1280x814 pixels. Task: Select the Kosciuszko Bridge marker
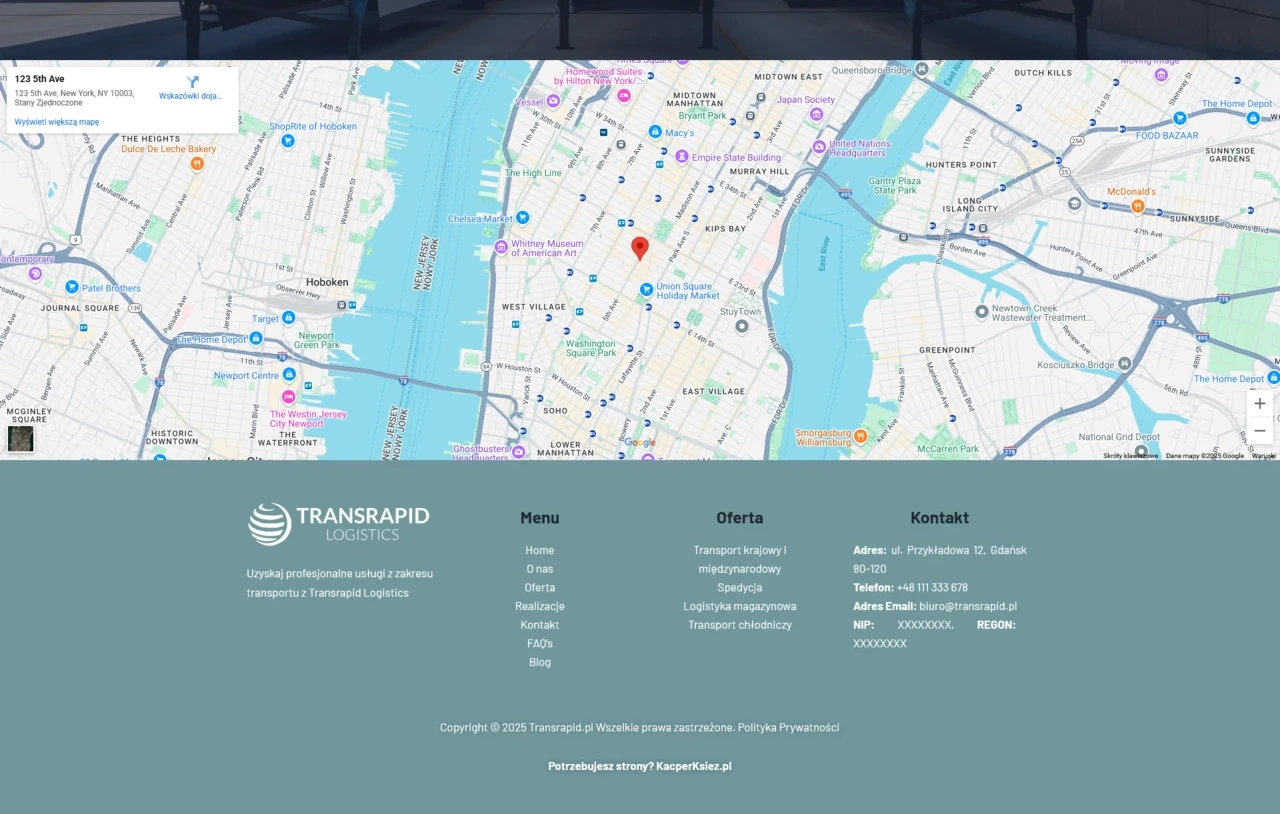pyautogui.click(x=1125, y=364)
